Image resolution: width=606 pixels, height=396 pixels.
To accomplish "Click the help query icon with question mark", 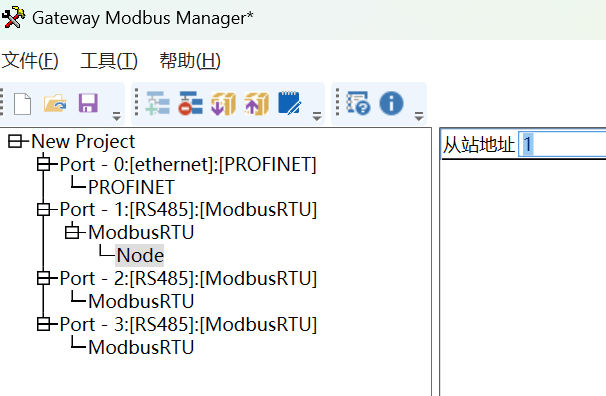I will [358, 103].
